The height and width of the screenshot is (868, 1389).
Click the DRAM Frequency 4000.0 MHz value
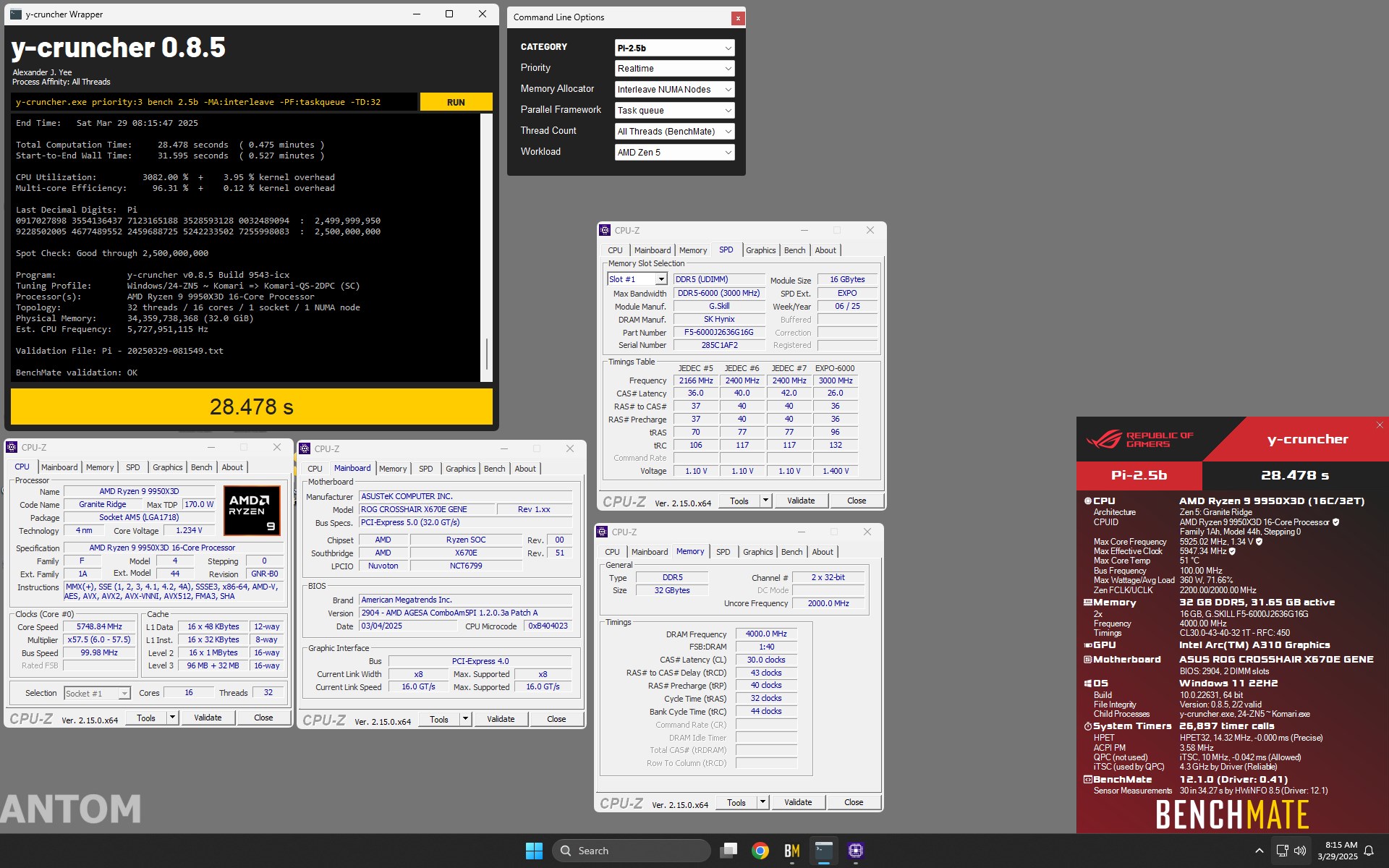766,634
